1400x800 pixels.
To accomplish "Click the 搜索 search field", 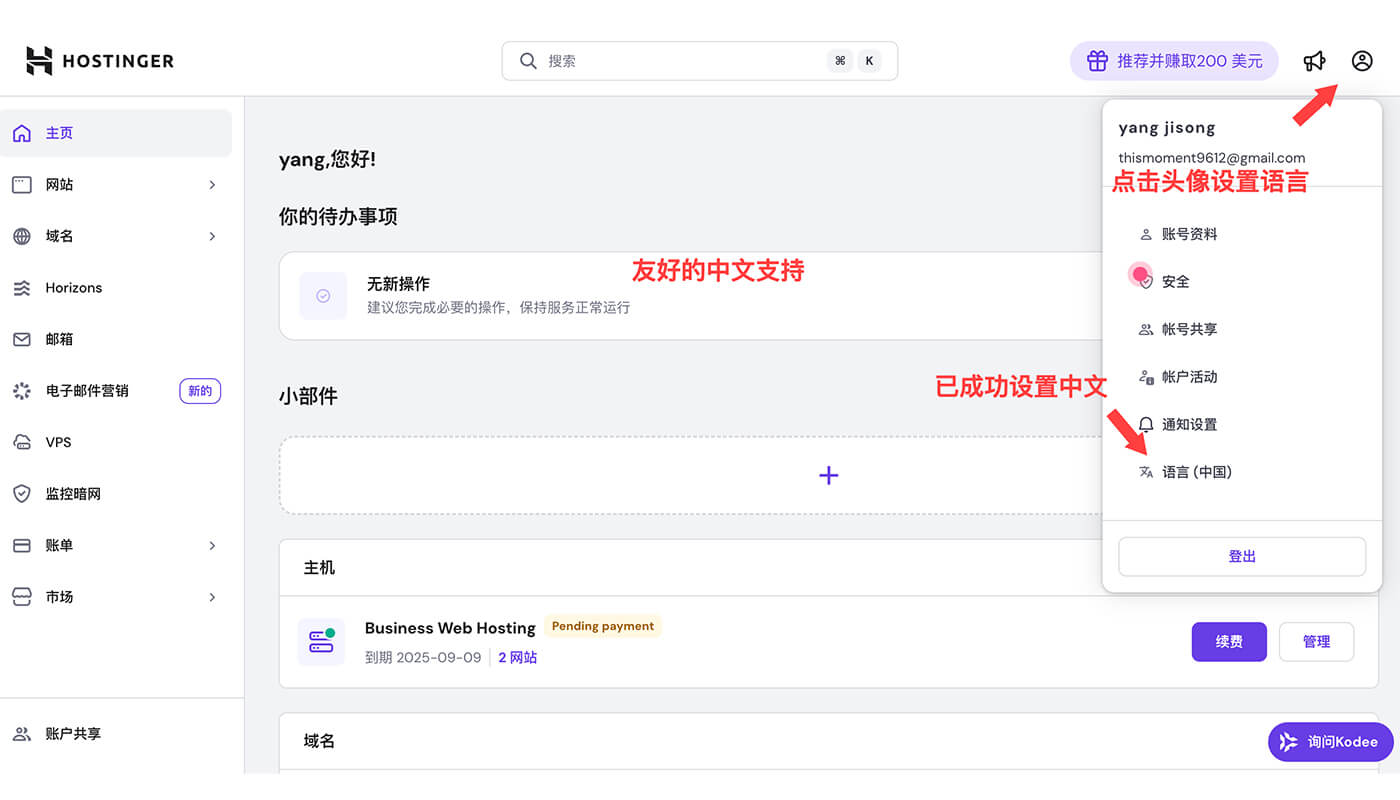I will [700, 61].
